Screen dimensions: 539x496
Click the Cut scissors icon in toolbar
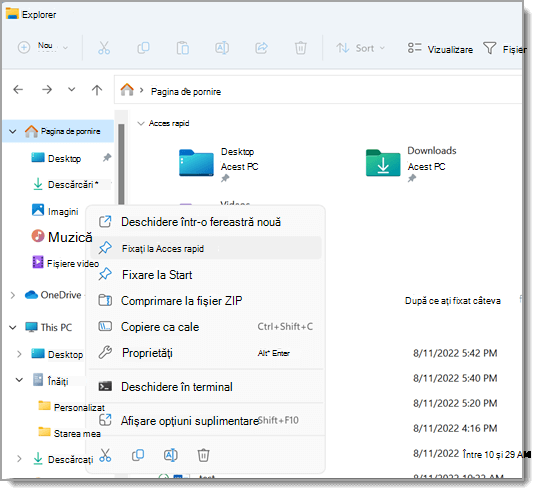coord(104,48)
